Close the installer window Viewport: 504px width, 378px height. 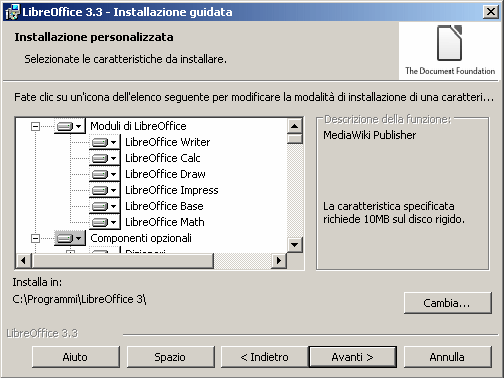[491, 12]
